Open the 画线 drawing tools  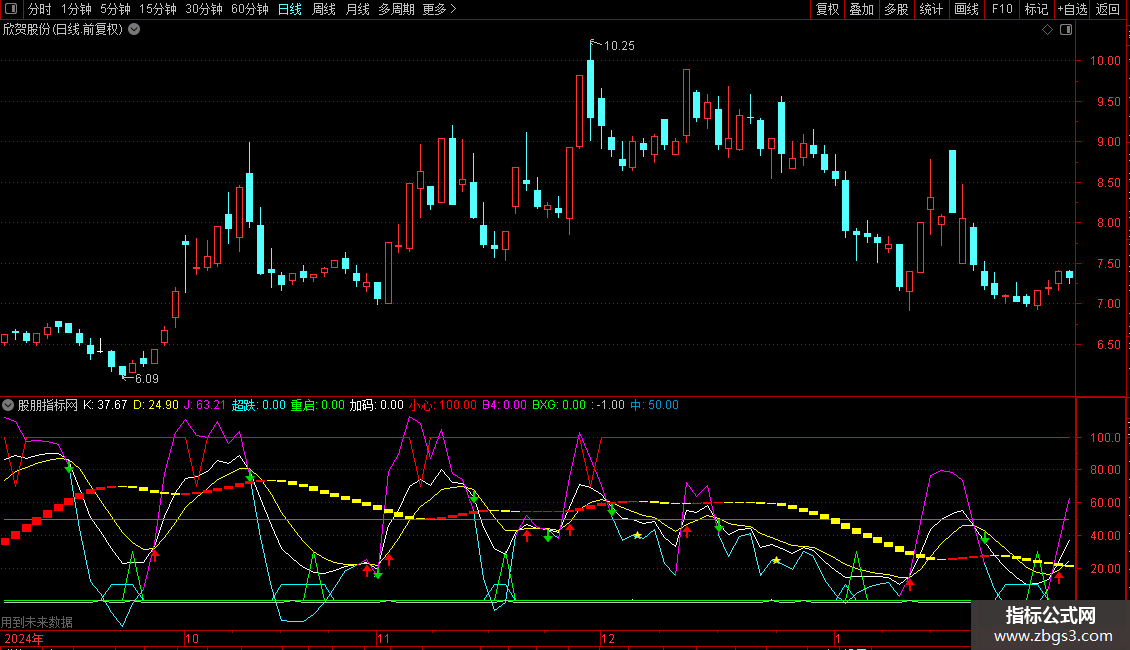(x=966, y=9)
